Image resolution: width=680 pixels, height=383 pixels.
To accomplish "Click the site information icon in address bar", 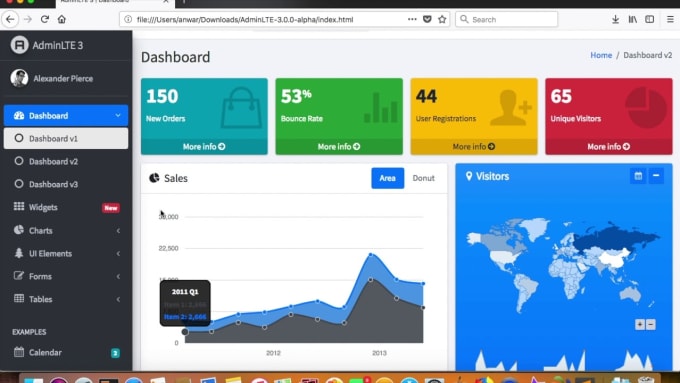I will coord(128,19).
